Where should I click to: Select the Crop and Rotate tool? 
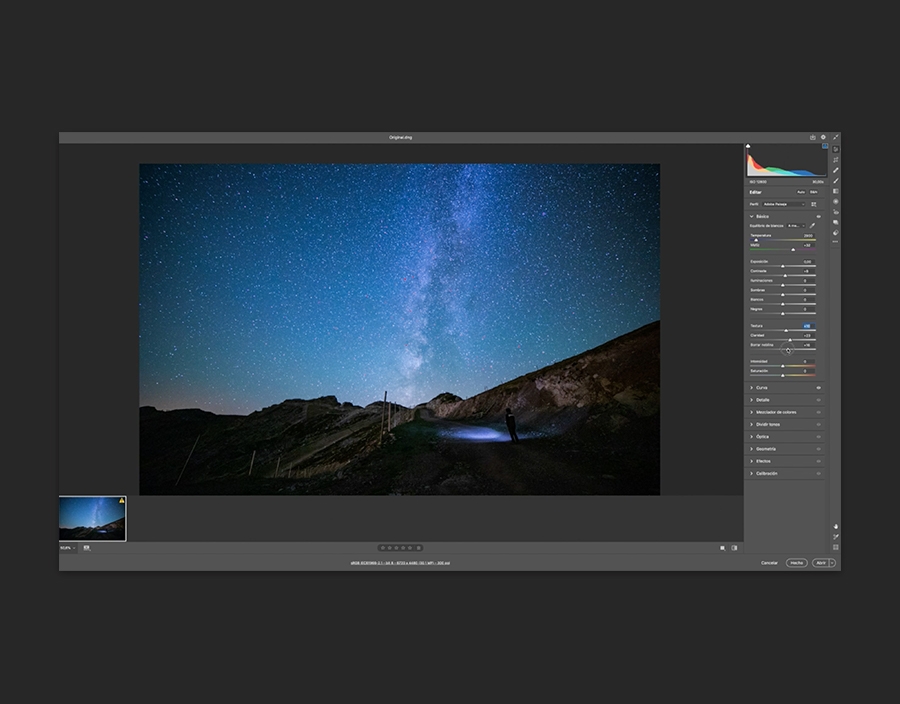[836, 160]
